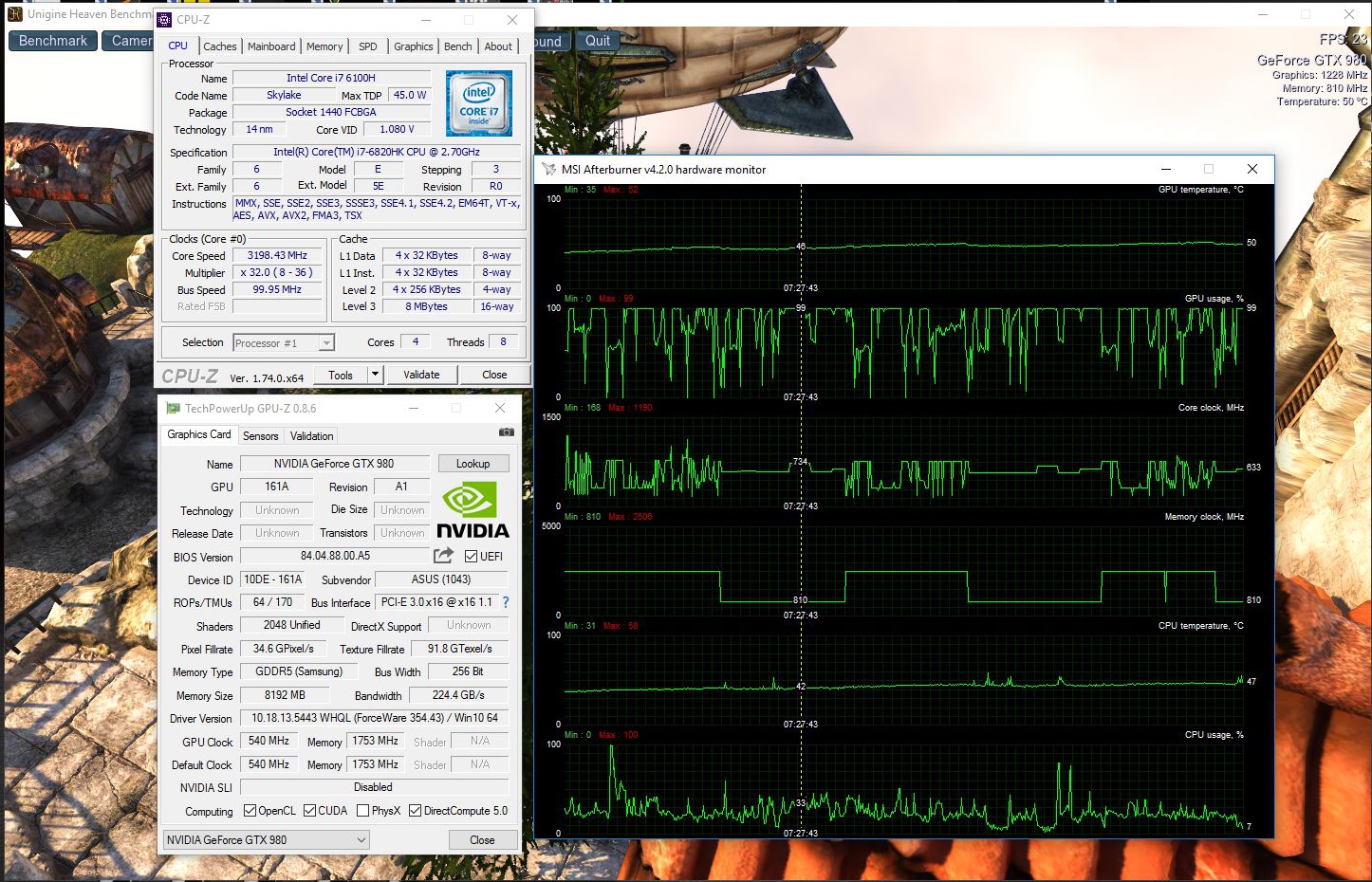Select the Memory tab in CPU-Z
The width and height of the screenshot is (1372, 882).
tap(324, 46)
